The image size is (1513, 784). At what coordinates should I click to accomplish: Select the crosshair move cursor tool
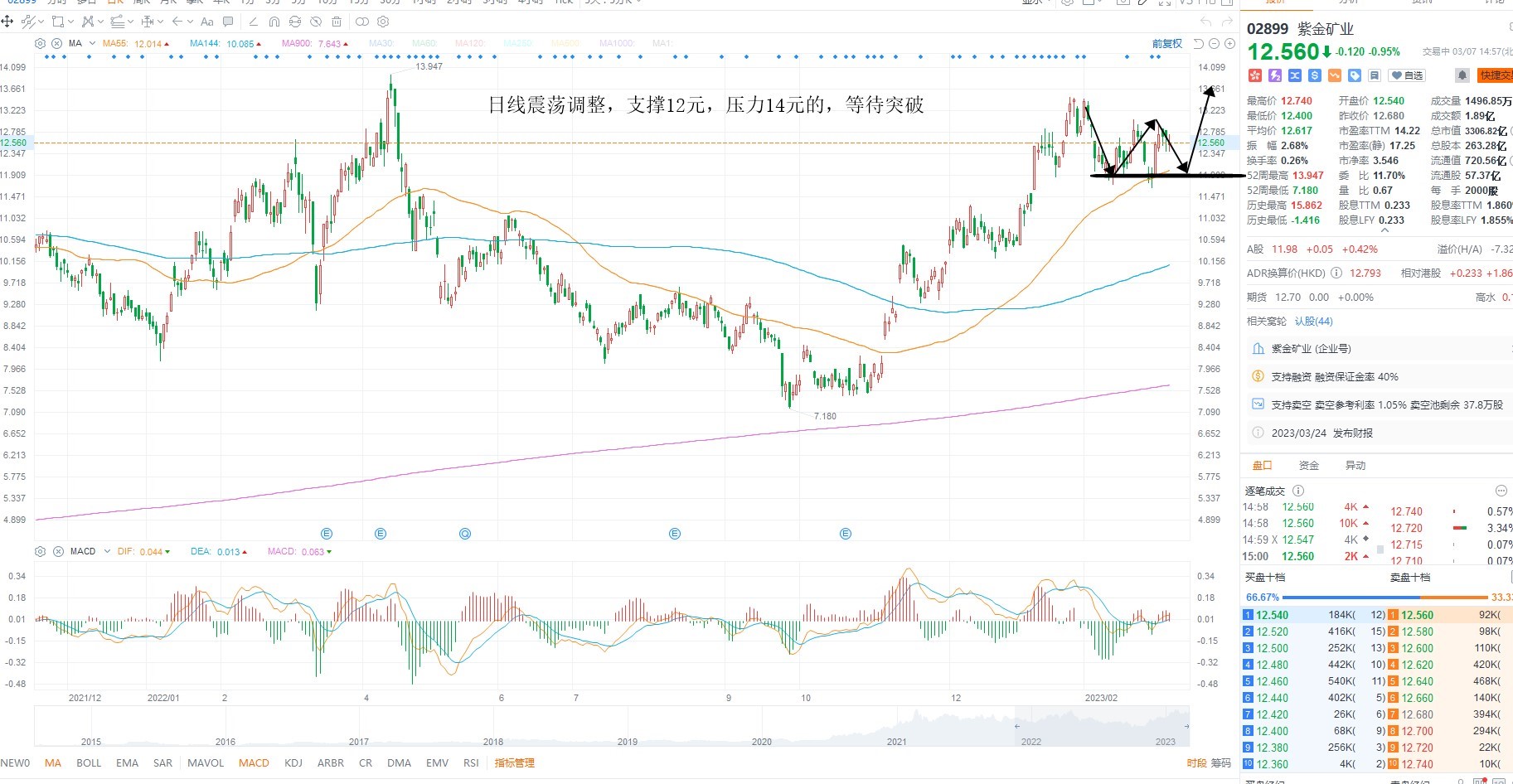[x=7, y=22]
